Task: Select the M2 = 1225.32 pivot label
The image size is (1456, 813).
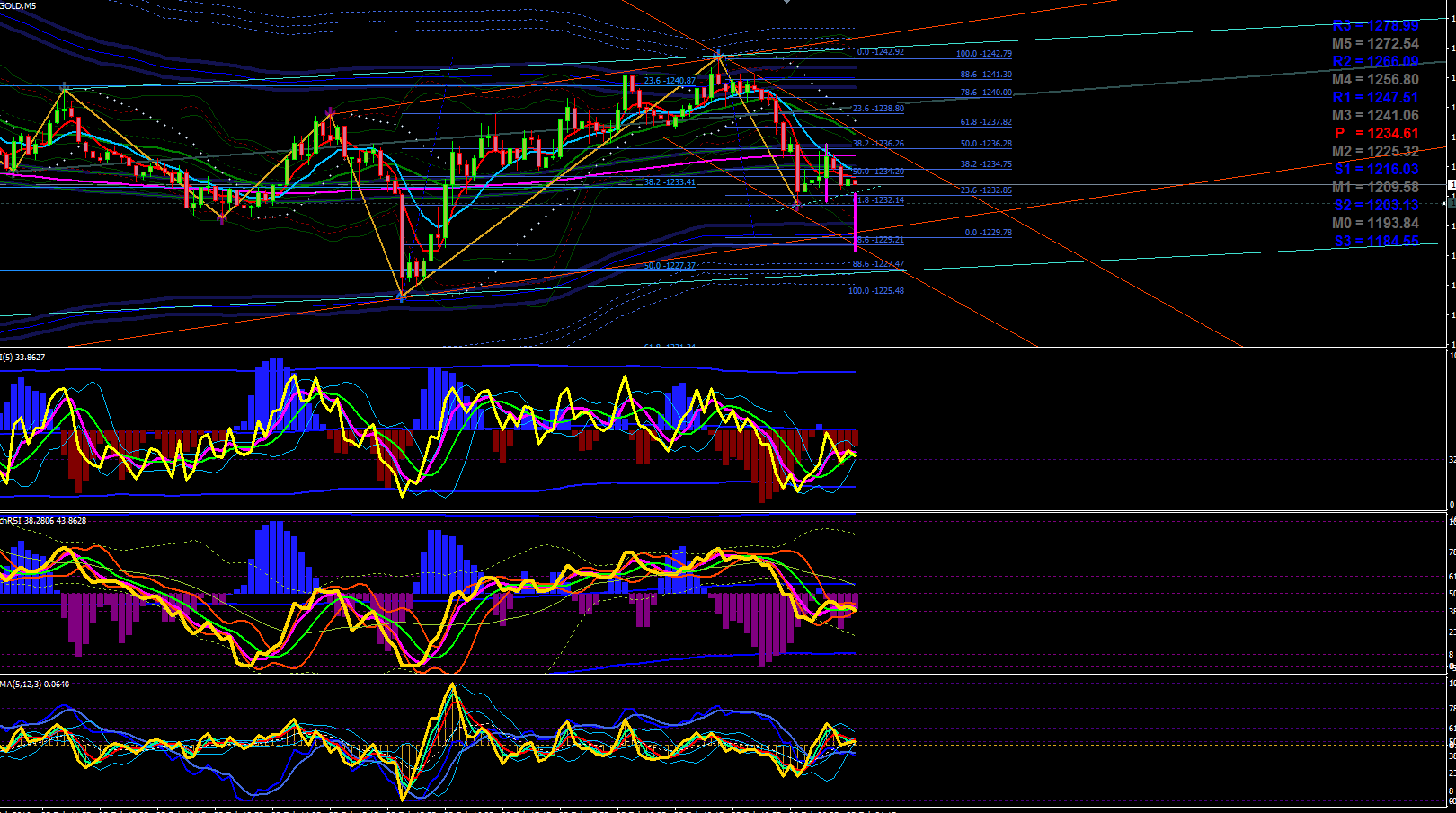Action: click(1375, 152)
